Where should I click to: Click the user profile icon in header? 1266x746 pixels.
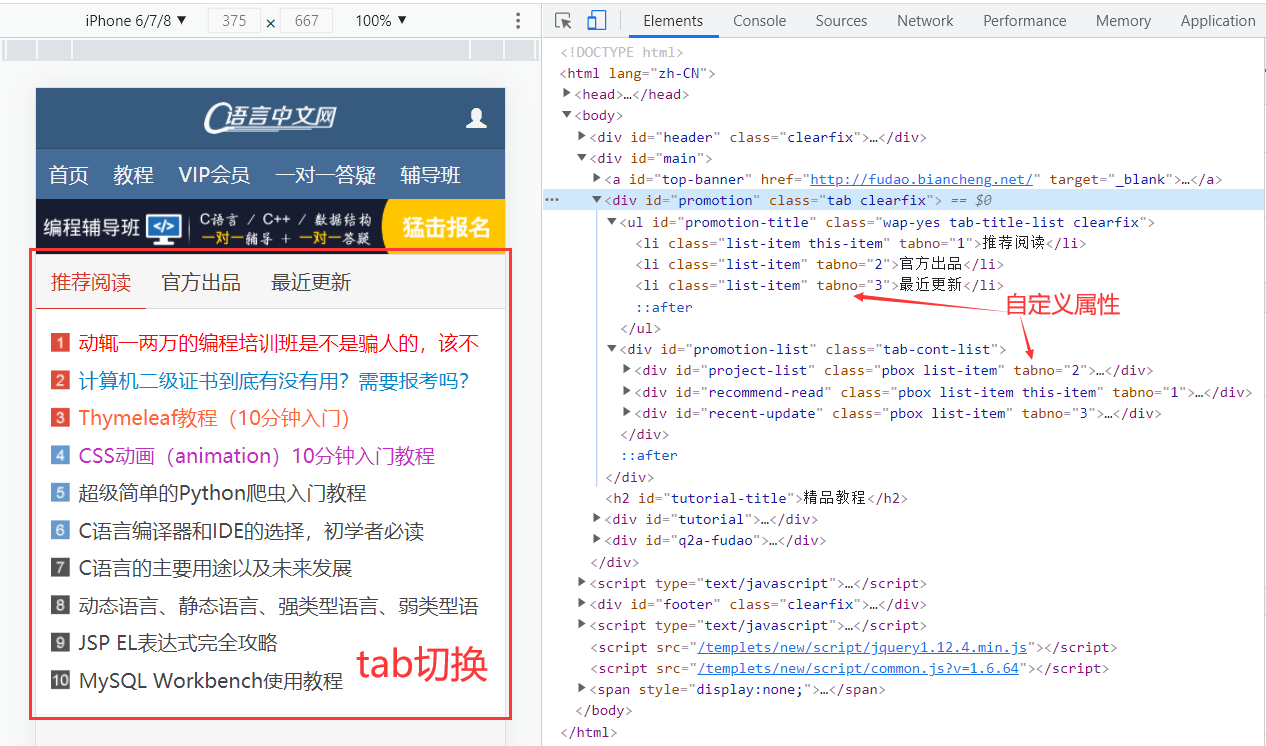click(x=476, y=118)
